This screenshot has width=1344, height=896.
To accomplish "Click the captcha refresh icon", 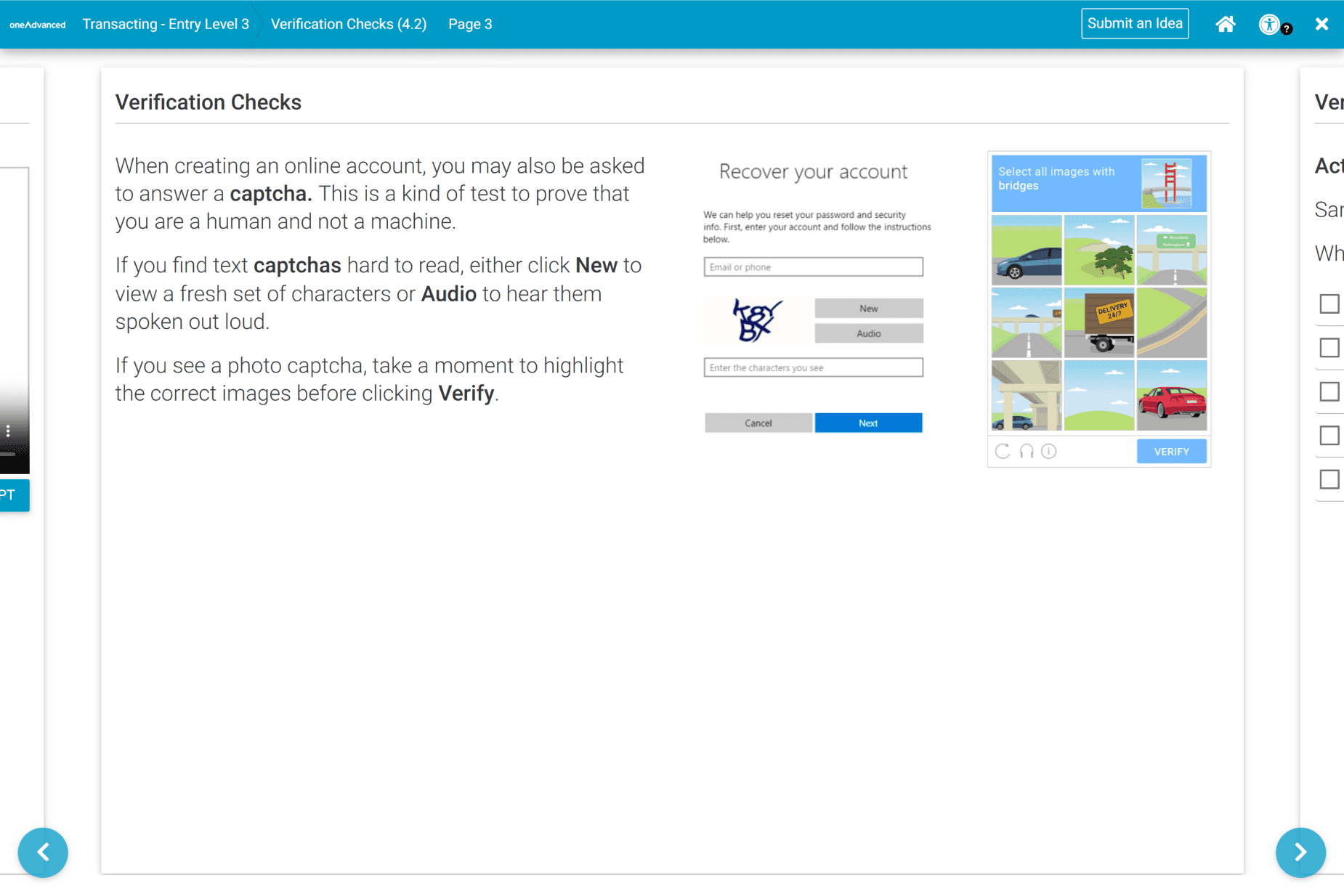I will click(x=1003, y=451).
